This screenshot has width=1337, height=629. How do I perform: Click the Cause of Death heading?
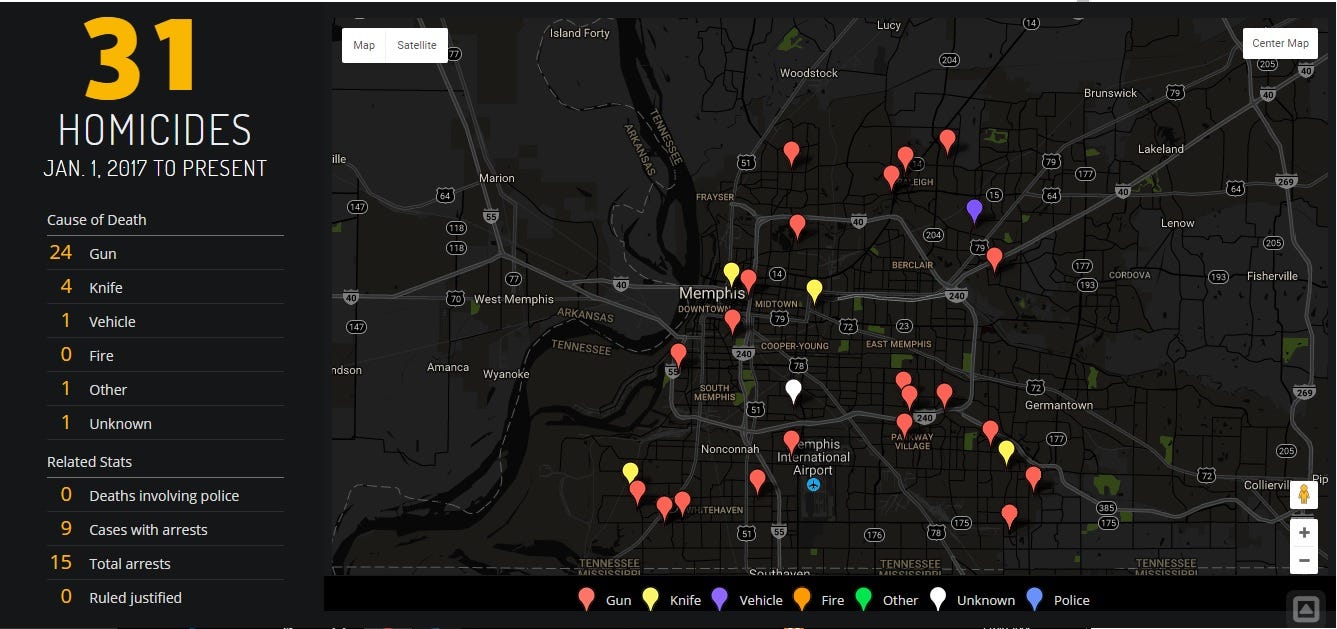click(x=97, y=220)
